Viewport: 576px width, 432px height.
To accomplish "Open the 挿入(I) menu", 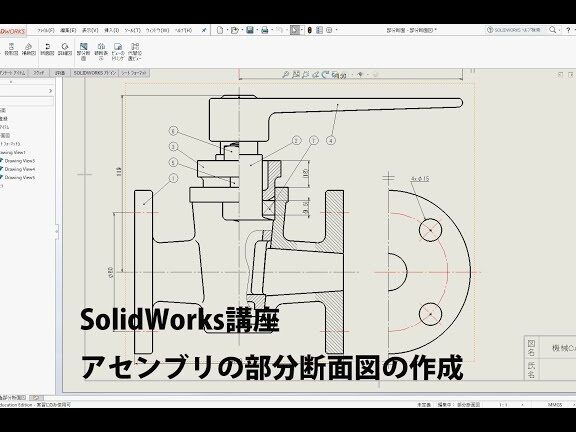I will 112,30.
